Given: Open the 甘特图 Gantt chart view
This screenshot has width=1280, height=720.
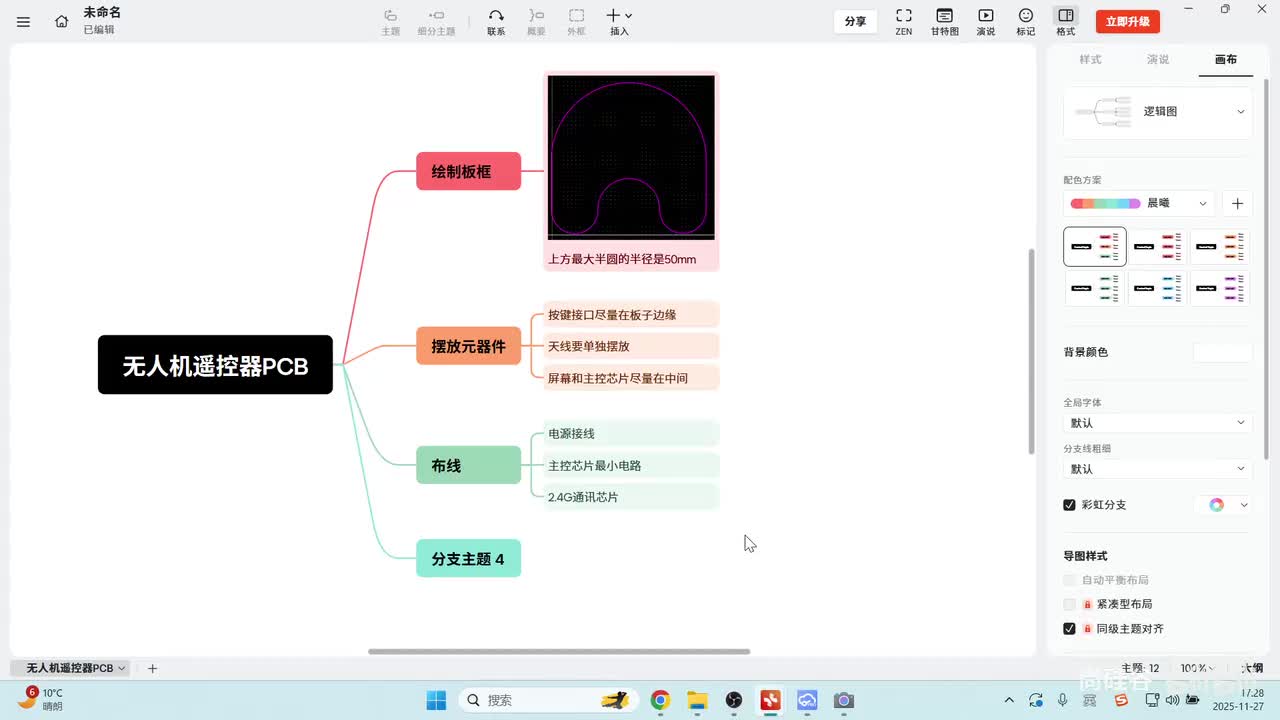Looking at the screenshot, I should [944, 22].
